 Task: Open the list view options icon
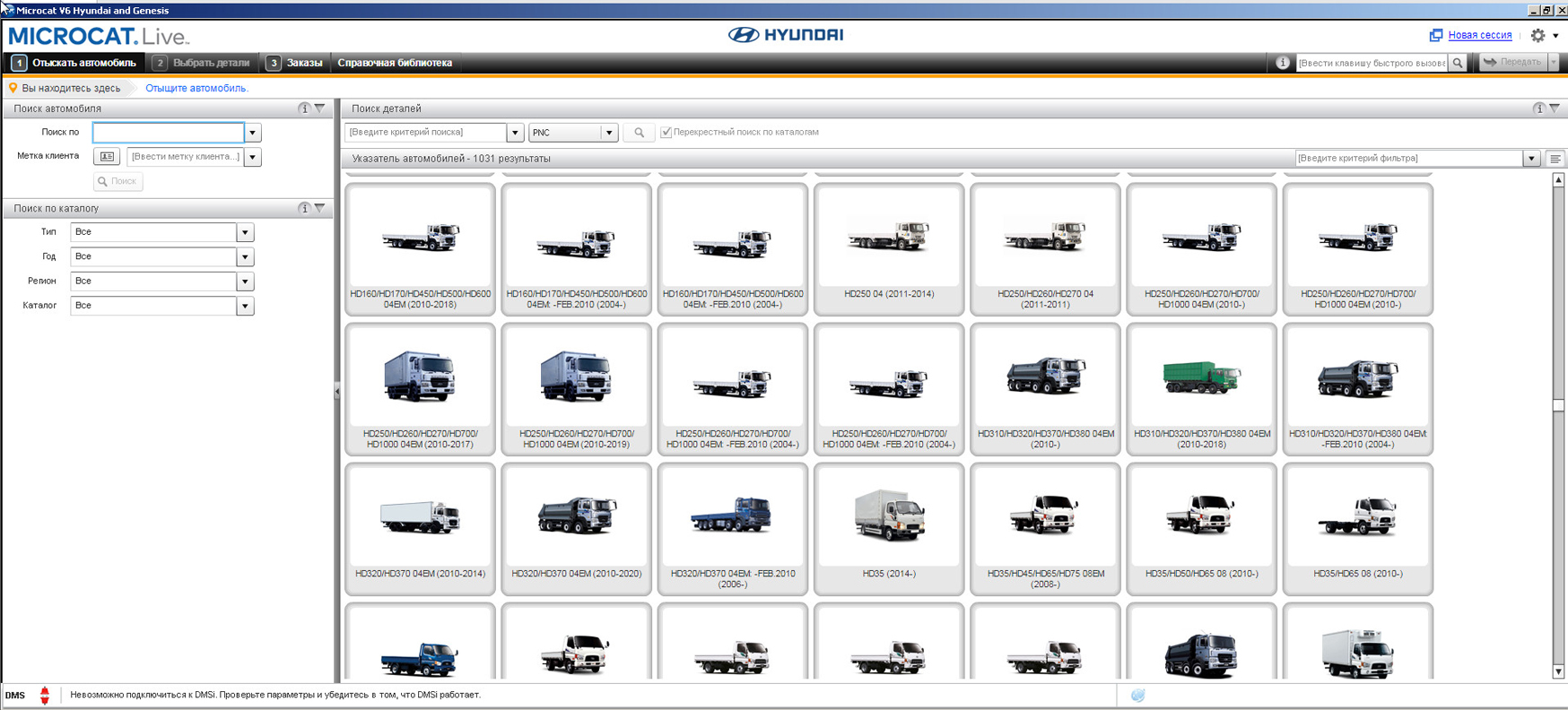(x=1555, y=159)
